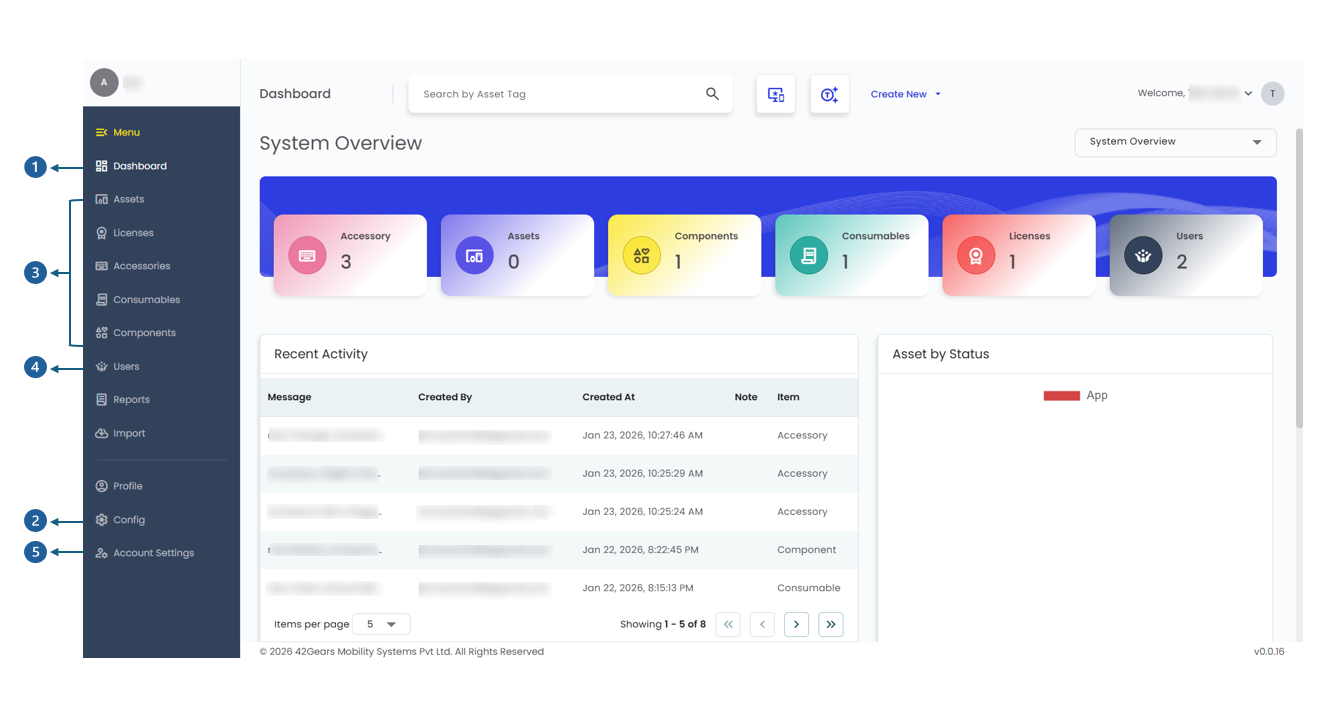The image size is (1323, 715).
Task: Open the Welcome user menu chevron
Action: coord(1248,94)
